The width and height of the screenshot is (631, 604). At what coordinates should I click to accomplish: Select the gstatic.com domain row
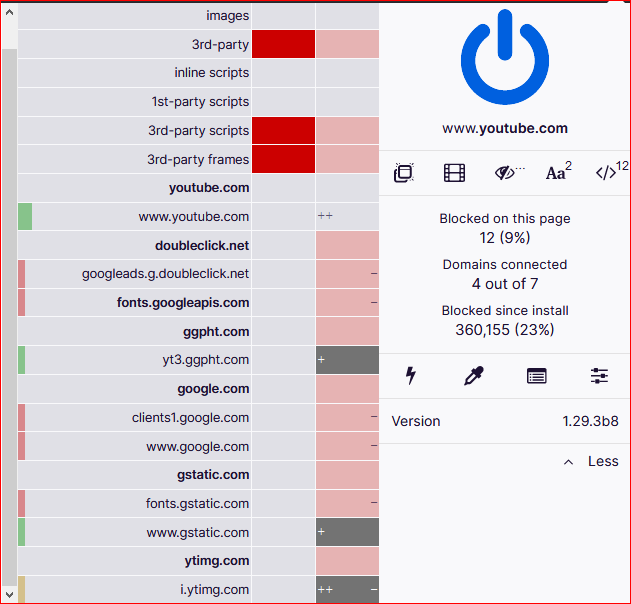(134, 475)
